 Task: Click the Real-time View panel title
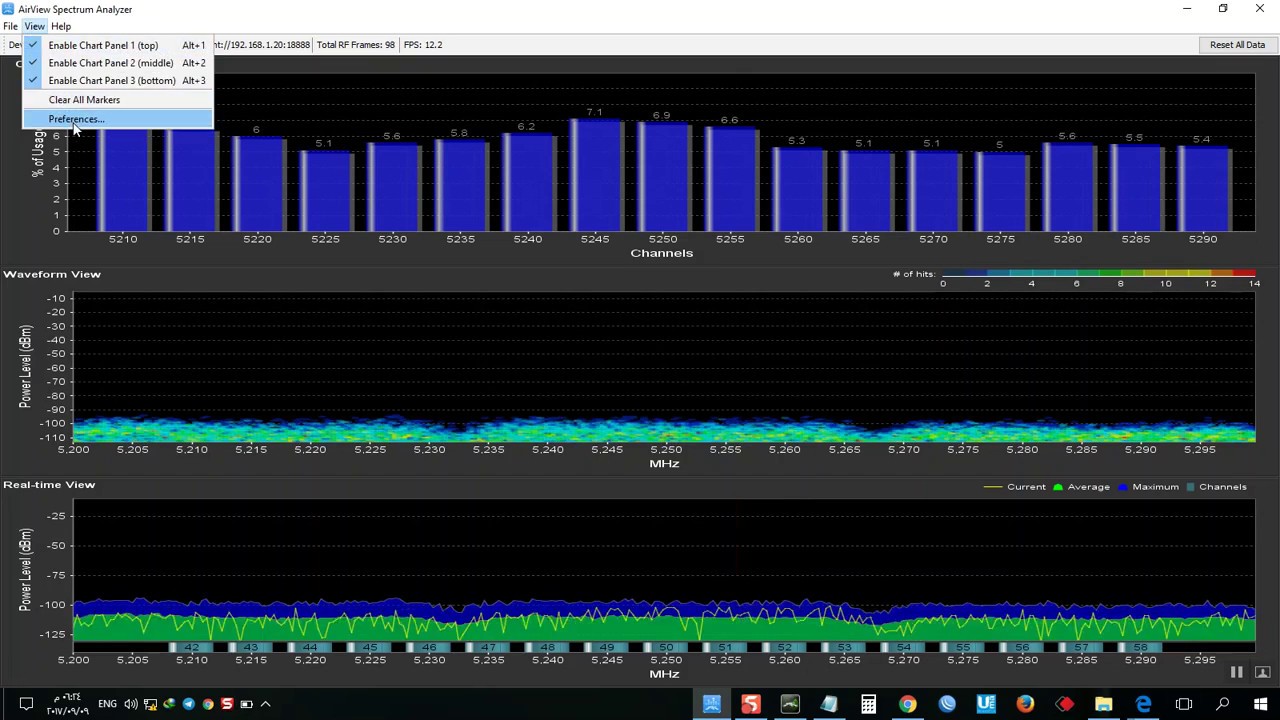coord(49,485)
